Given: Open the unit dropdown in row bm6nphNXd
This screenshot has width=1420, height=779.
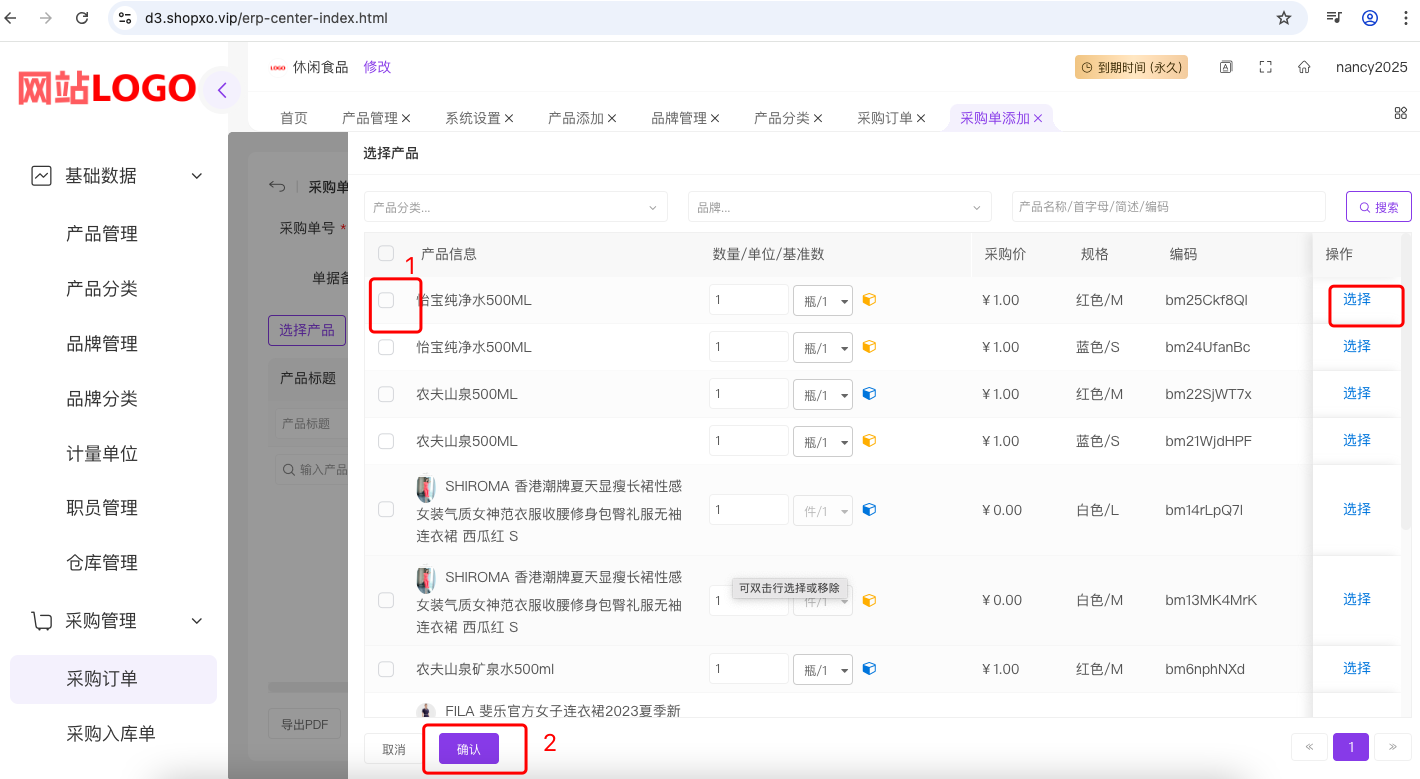Looking at the screenshot, I should tap(823, 669).
